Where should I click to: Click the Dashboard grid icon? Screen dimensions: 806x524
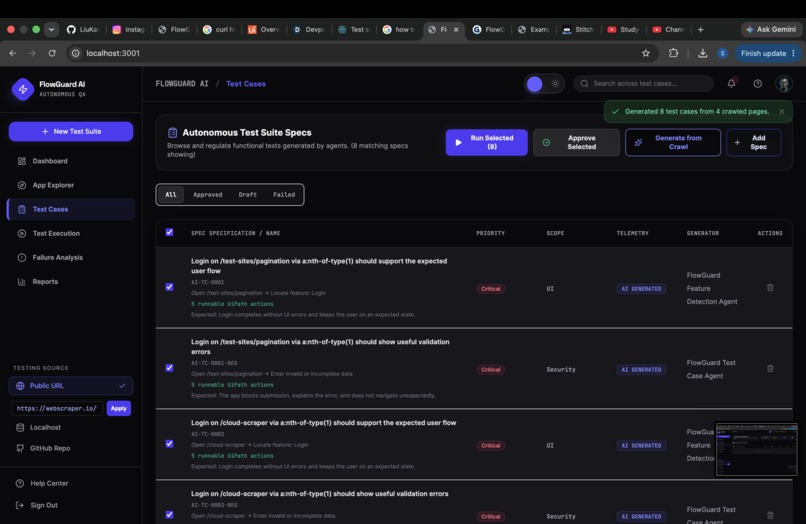[x=22, y=161]
